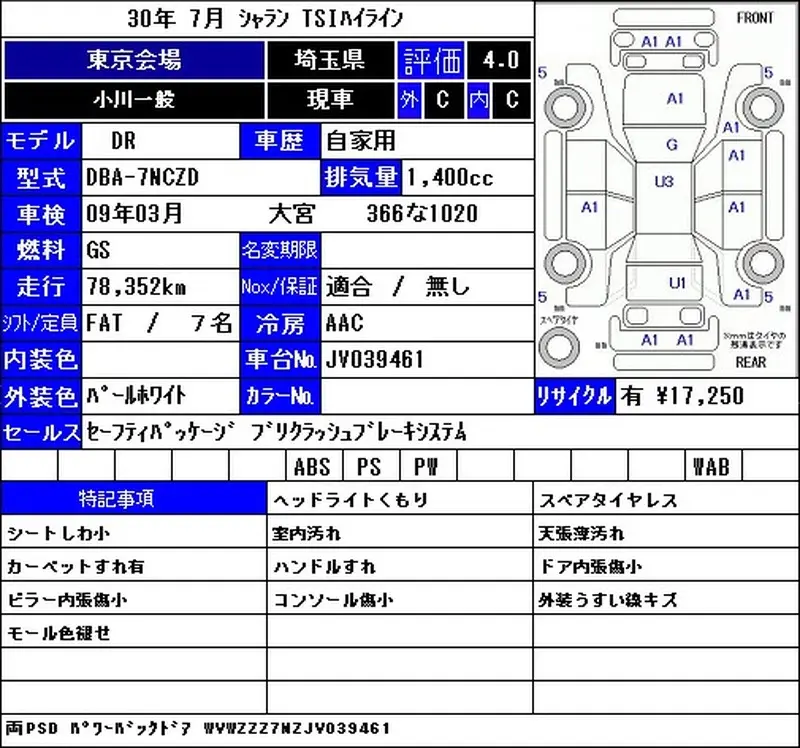Select the model value DR

point(123,141)
